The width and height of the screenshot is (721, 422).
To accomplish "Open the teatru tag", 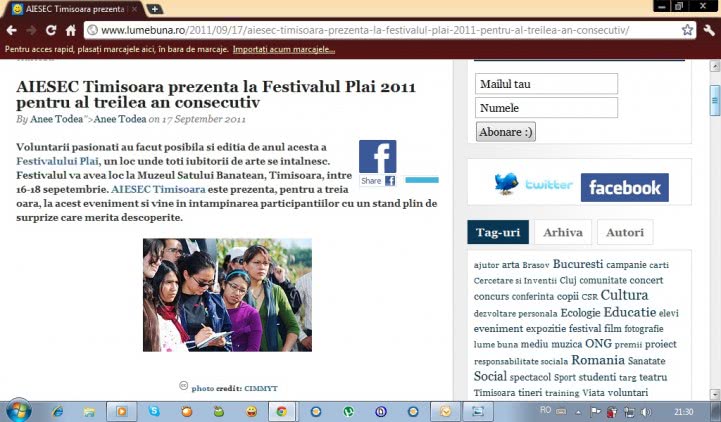I will click(653, 377).
